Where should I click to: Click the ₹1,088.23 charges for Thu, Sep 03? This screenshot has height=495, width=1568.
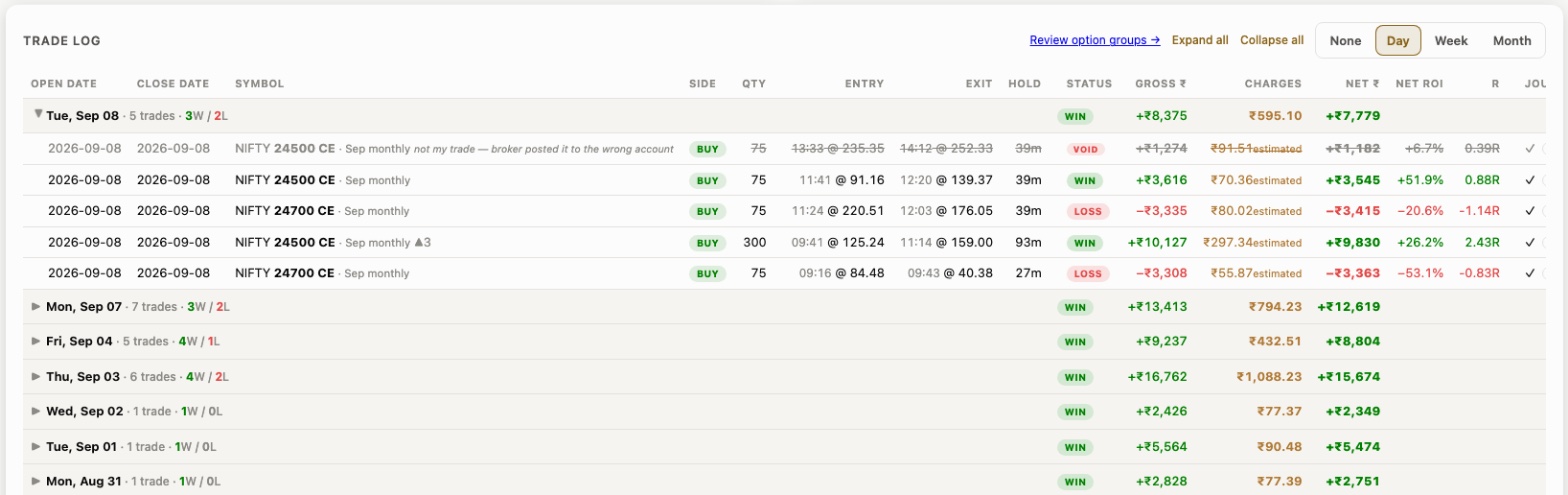[x=1268, y=377]
